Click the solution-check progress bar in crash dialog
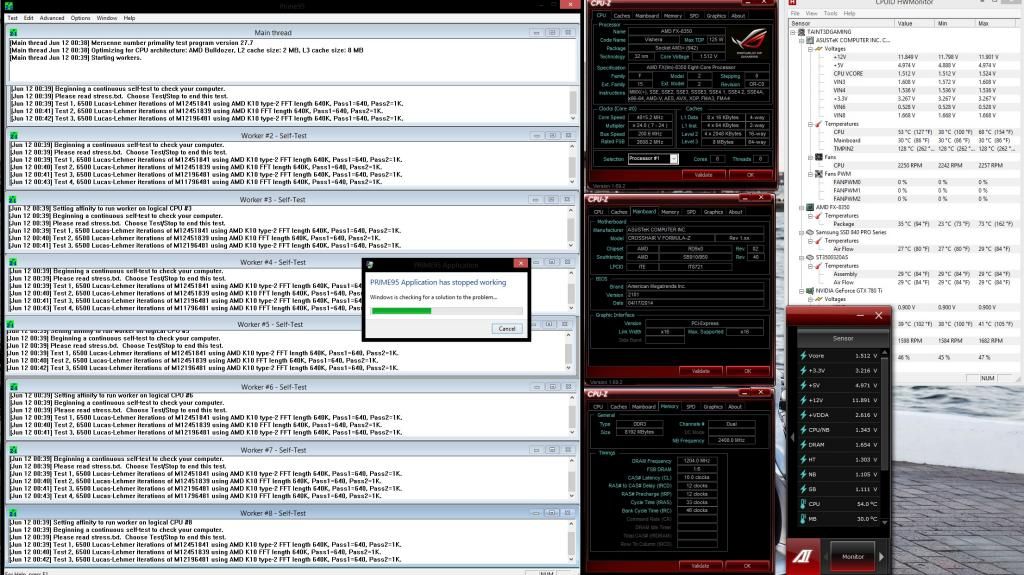 click(x=447, y=311)
